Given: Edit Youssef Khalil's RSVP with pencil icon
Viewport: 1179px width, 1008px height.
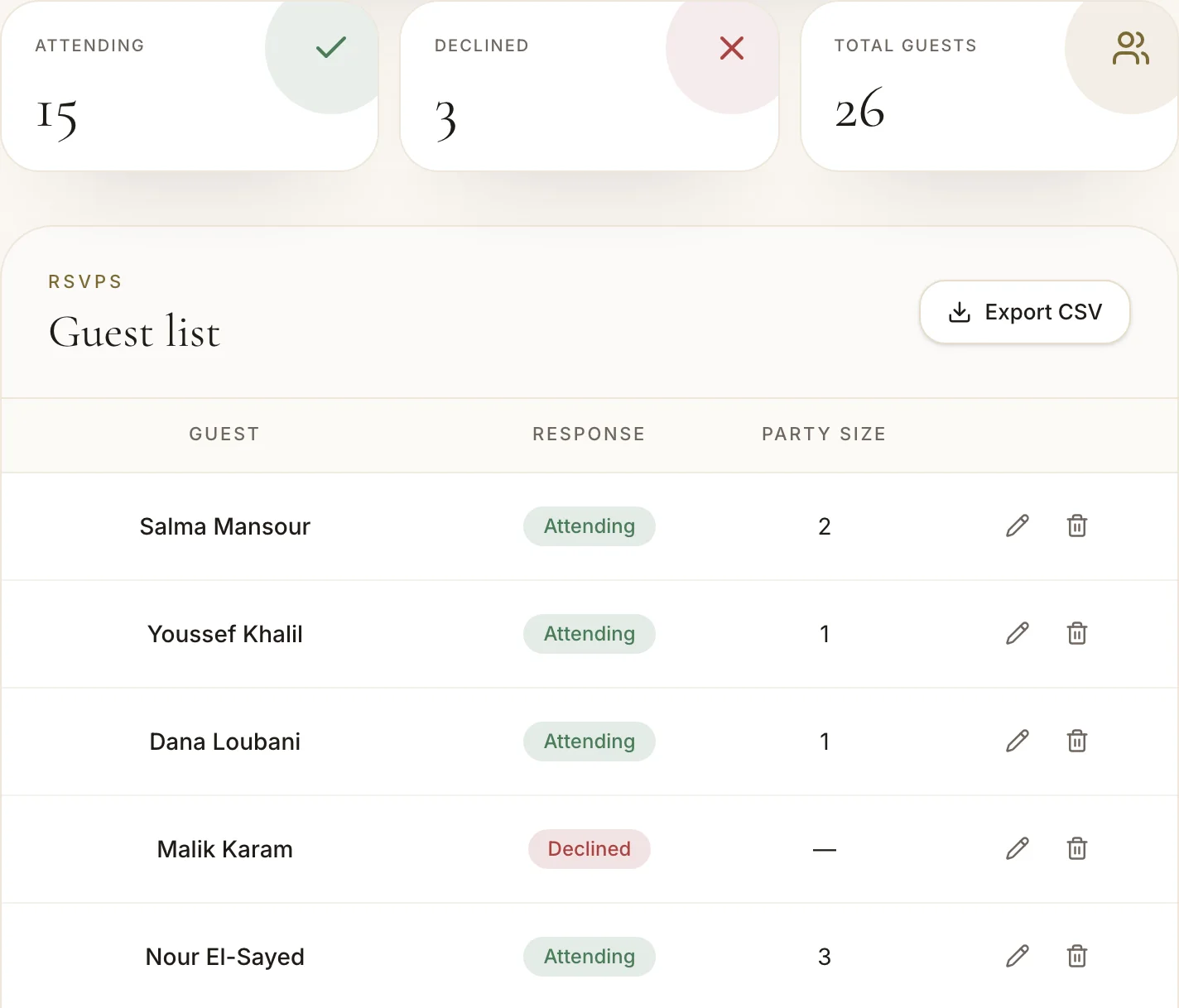Looking at the screenshot, I should click(x=1018, y=633).
